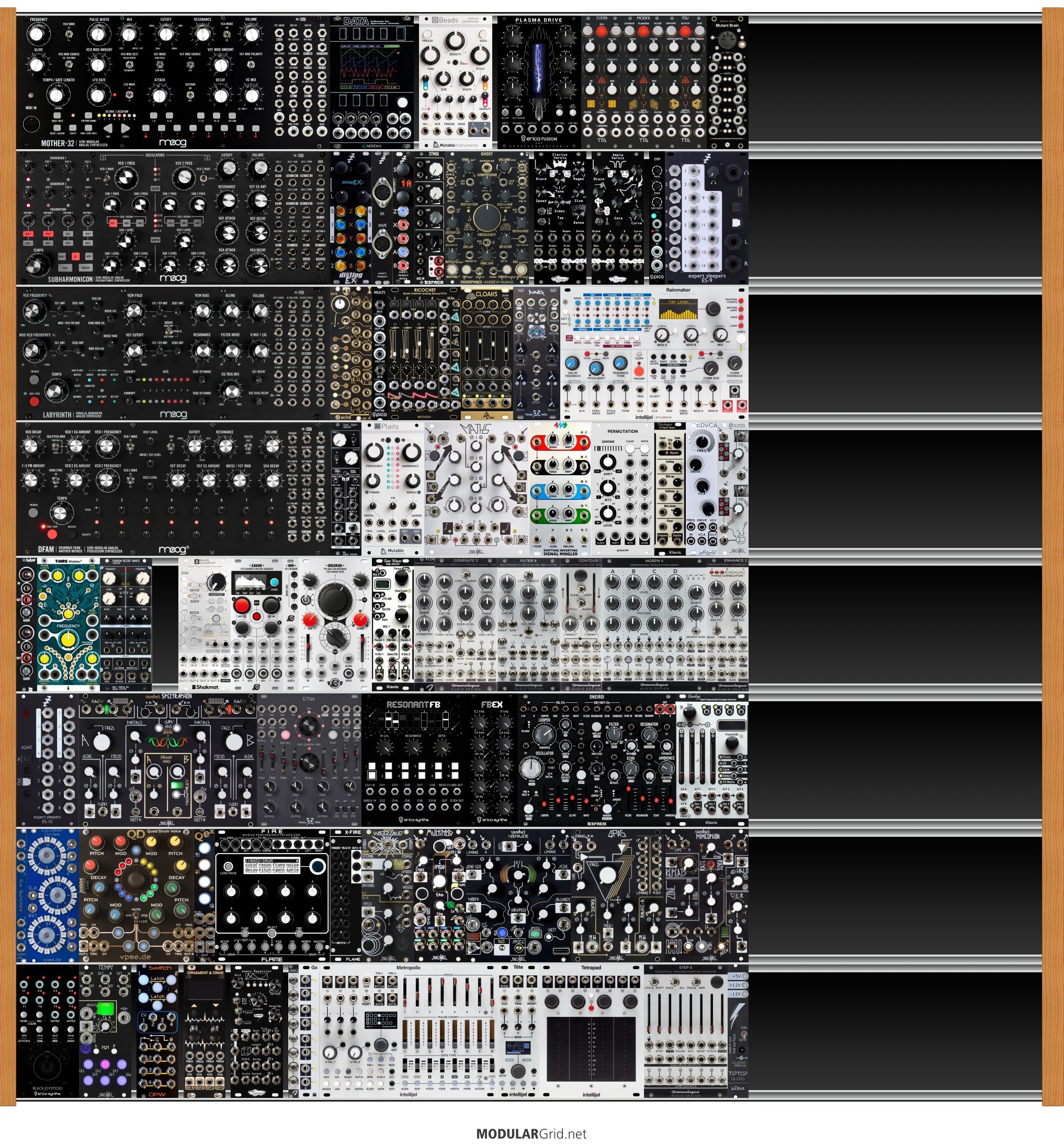Open the Make Noise QPAS module

[618, 895]
